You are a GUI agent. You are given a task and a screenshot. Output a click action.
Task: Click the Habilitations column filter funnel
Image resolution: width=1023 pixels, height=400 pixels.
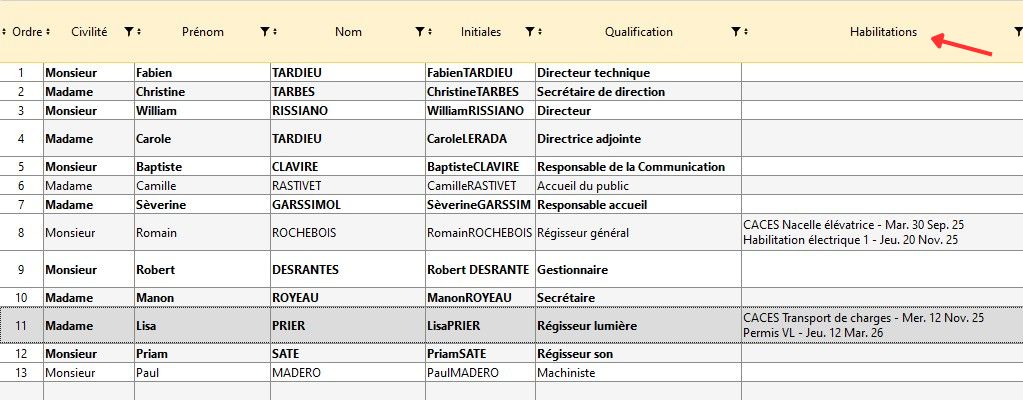(x=1017, y=32)
